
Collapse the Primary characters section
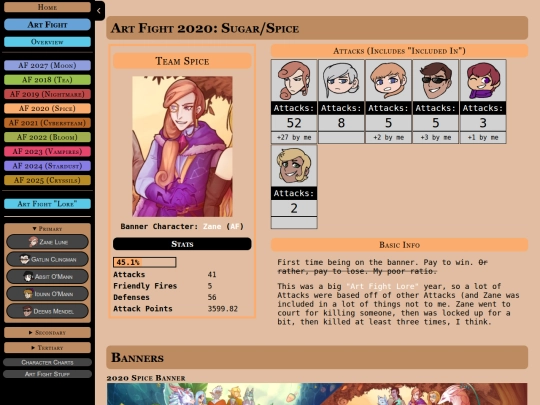pos(48,229)
